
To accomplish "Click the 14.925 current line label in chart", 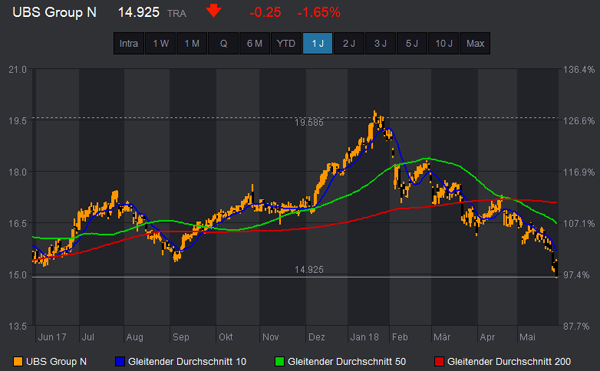I will [309, 270].
